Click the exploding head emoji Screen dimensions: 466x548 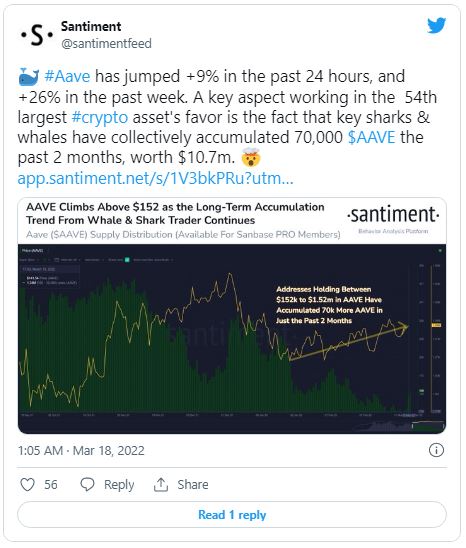[x=251, y=157]
